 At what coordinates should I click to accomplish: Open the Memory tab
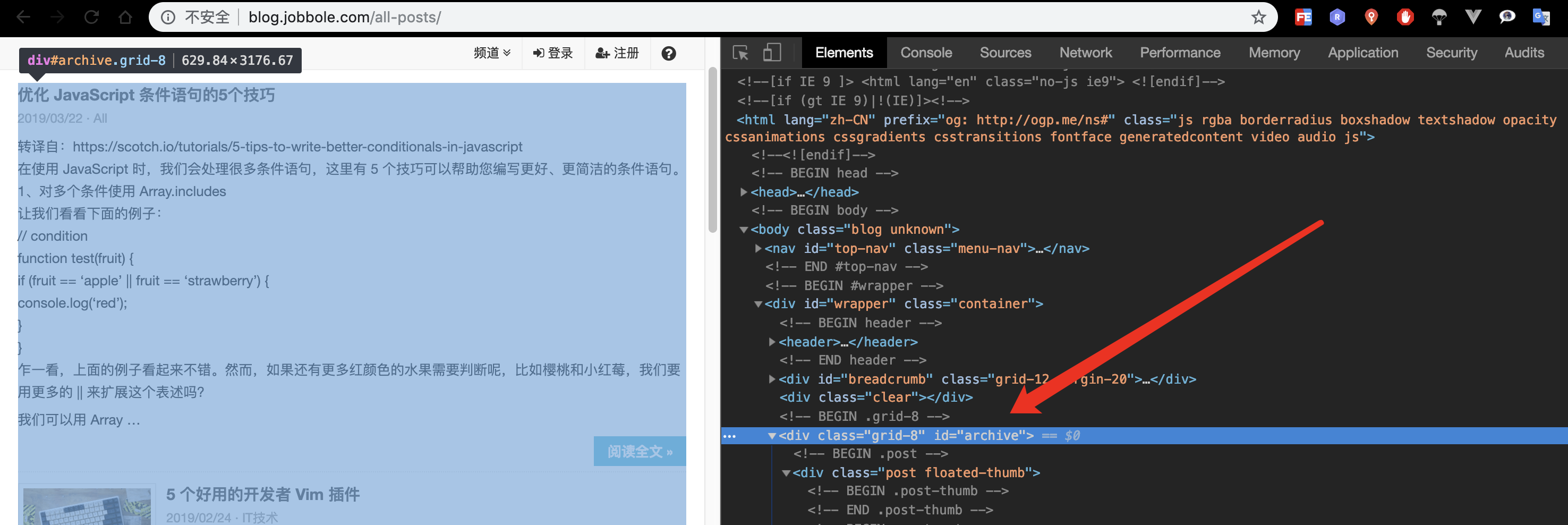tap(1274, 53)
